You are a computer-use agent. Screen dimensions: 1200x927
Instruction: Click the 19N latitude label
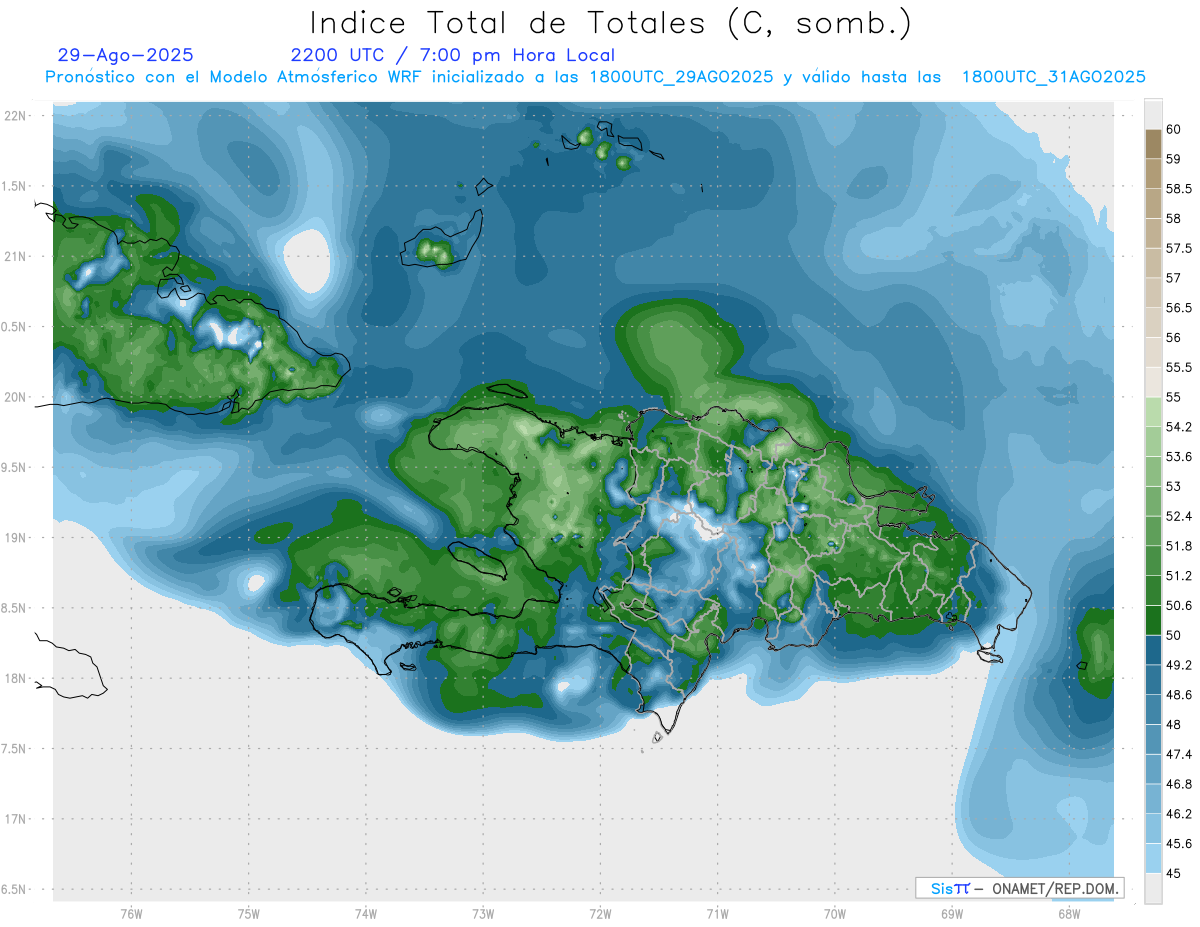[14, 537]
